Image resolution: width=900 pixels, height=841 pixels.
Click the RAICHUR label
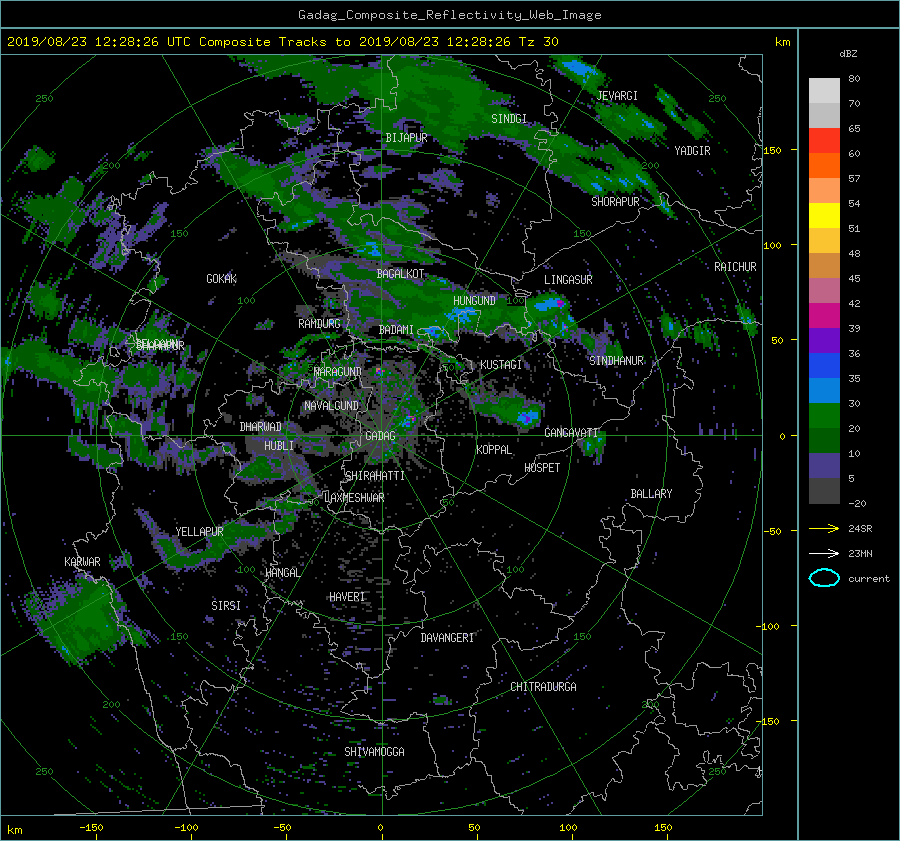[x=735, y=267]
